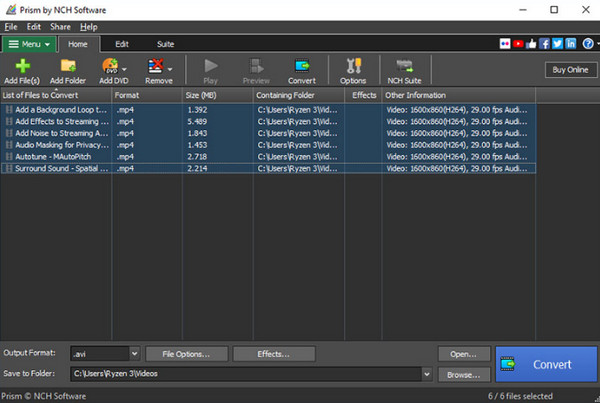
Task: Open Options with the tools icon
Action: click(353, 66)
